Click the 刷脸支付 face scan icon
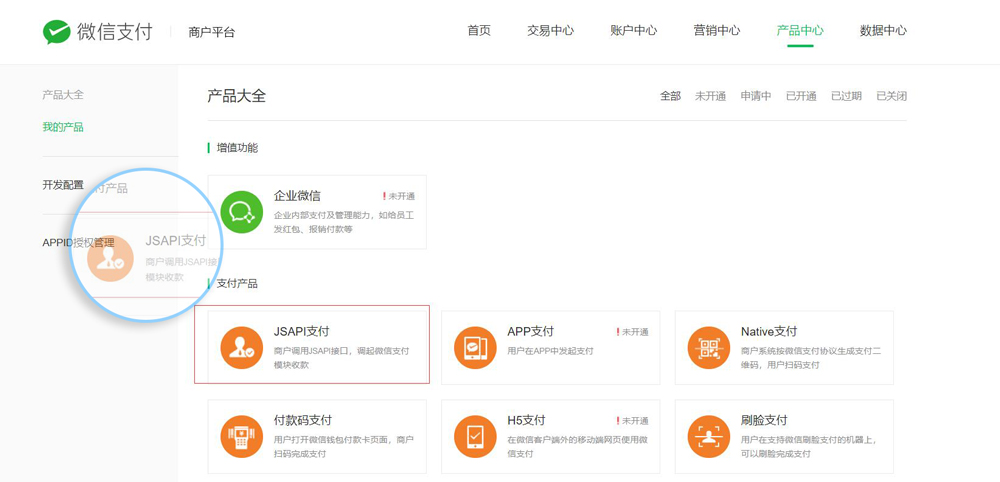This screenshot has height=482, width=1000. coord(709,437)
